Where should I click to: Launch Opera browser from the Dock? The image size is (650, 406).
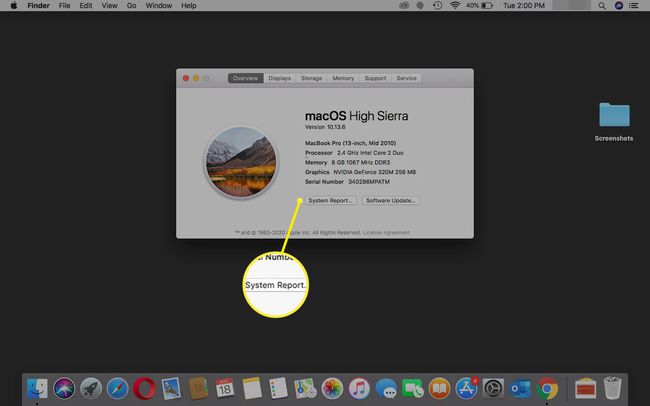point(144,389)
